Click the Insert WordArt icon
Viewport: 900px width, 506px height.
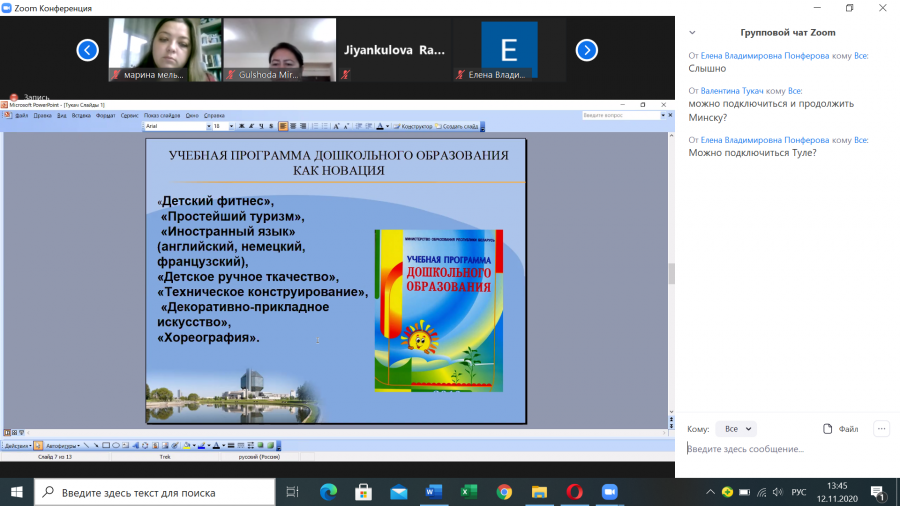[x=135, y=446]
